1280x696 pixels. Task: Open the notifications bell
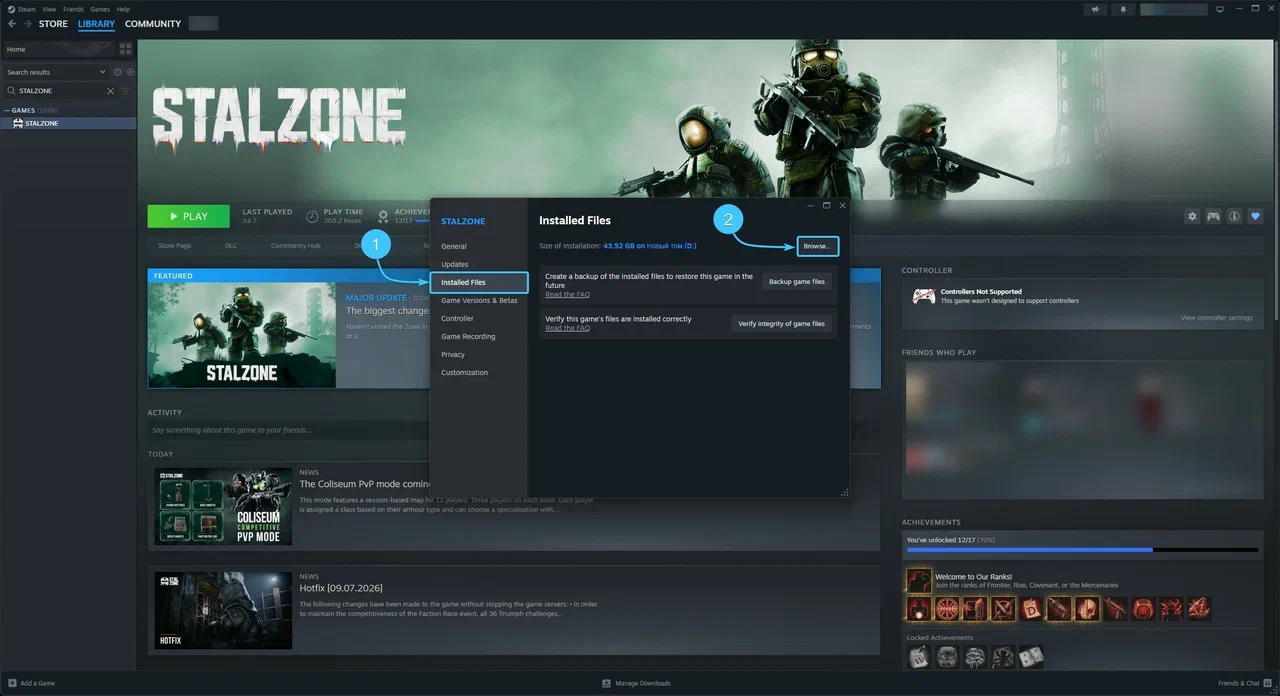pyautogui.click(x=1123, y=9)
